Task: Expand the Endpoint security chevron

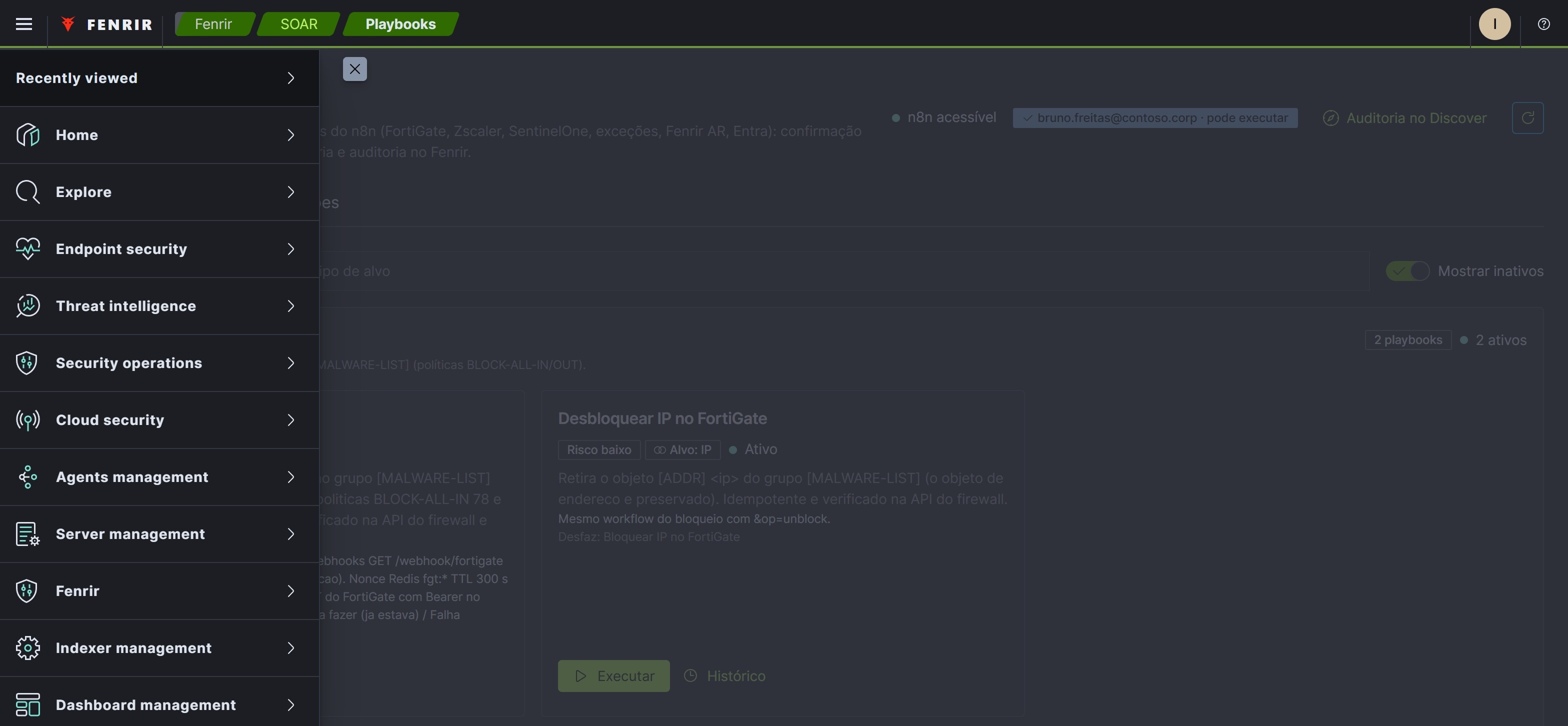Action: pyautogui.click(x=291, y=249)
